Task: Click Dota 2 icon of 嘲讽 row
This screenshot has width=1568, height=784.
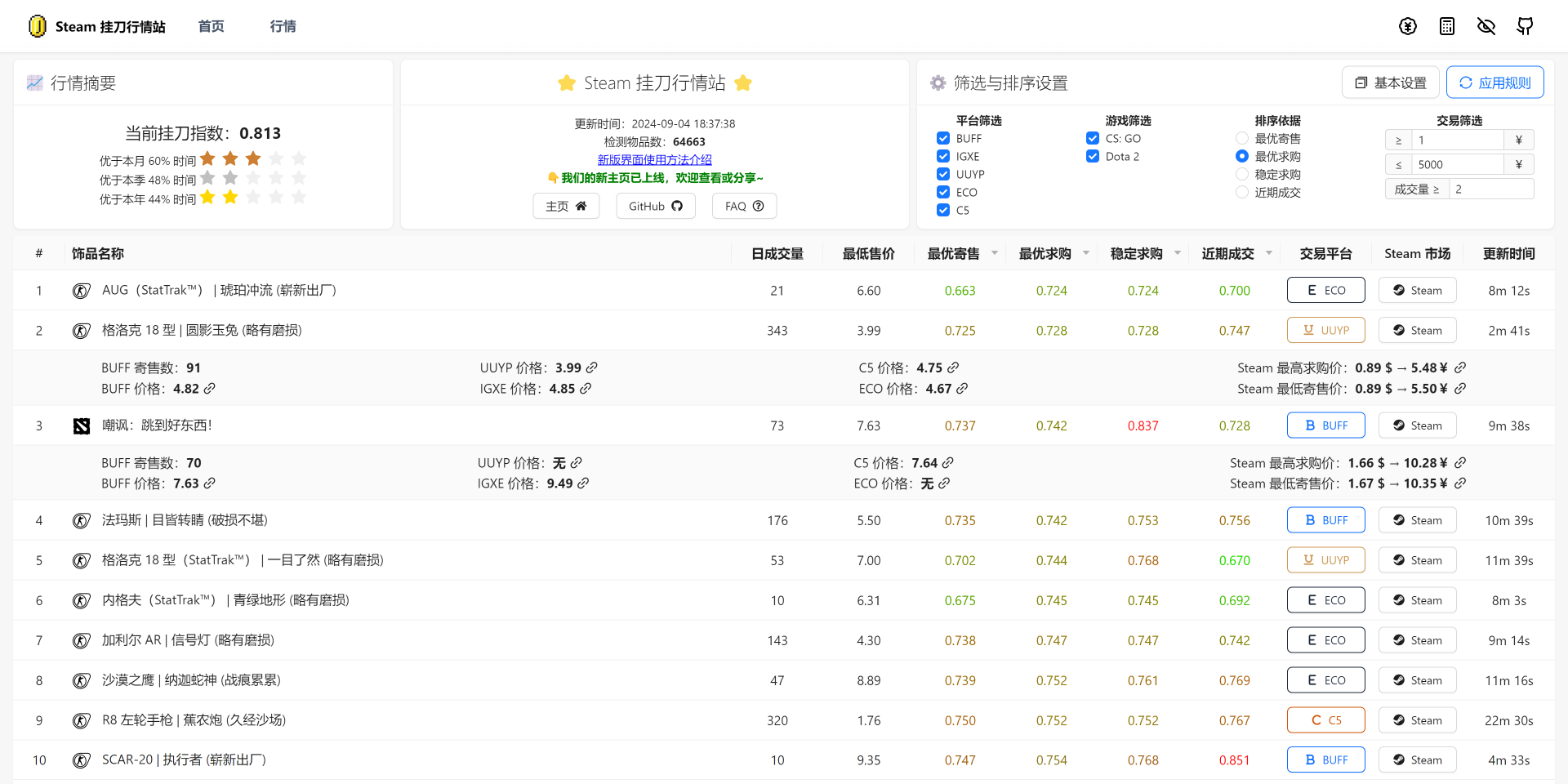Action: [82, 426]
